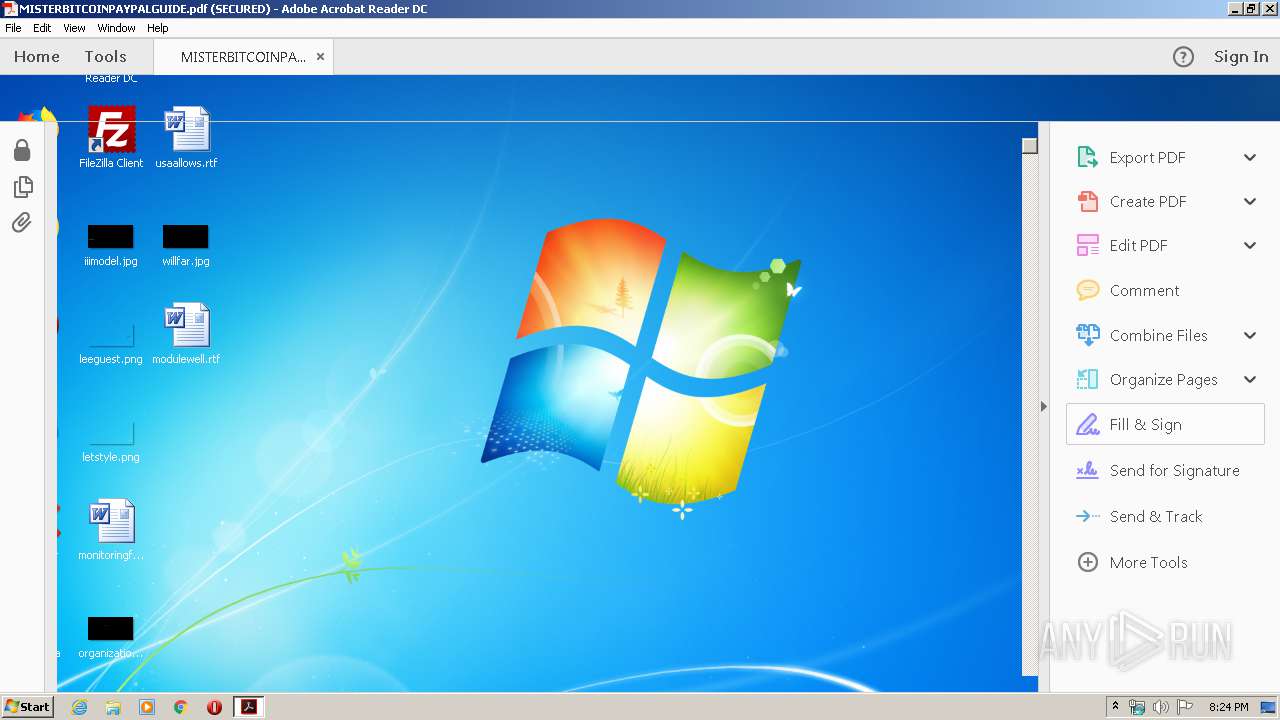Click the leeguest.png file label
The image size is (1280, 720).
[x=111, y=359]
